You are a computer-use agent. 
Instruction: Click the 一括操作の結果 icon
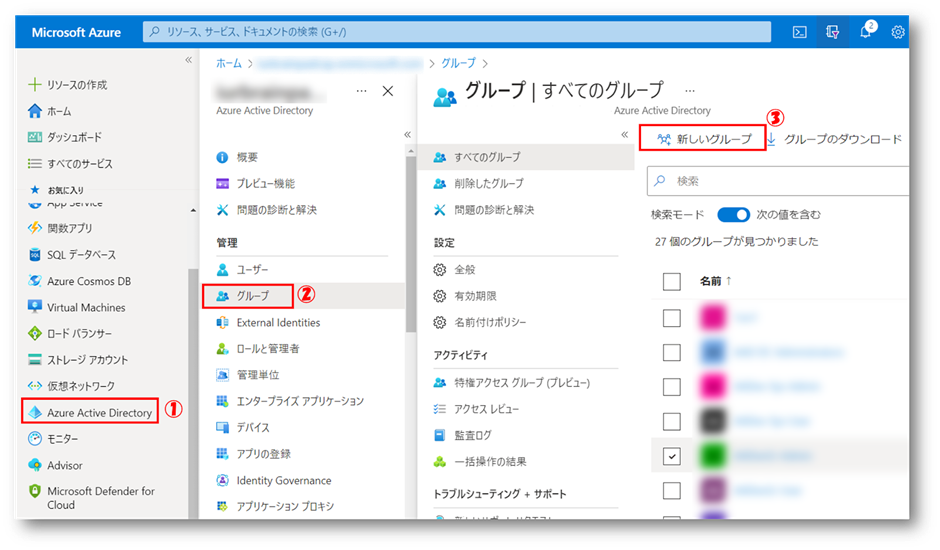439,461
